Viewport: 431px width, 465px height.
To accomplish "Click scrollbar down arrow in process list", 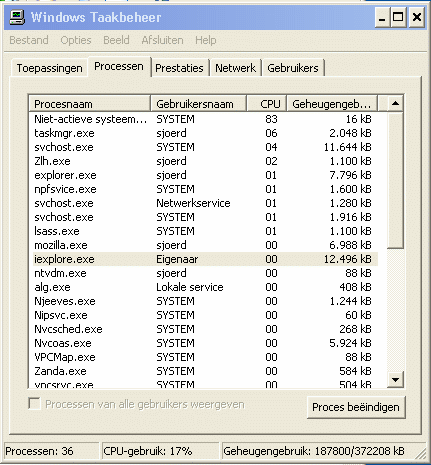I will coord(395,380).
